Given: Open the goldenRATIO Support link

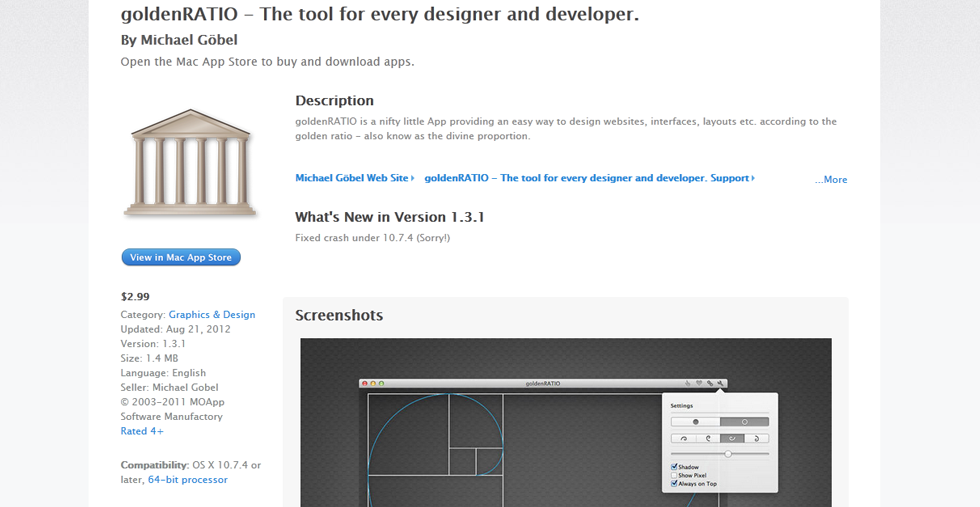Looking at the screenshot, I should pyautogui.click(x=589, y=178).
